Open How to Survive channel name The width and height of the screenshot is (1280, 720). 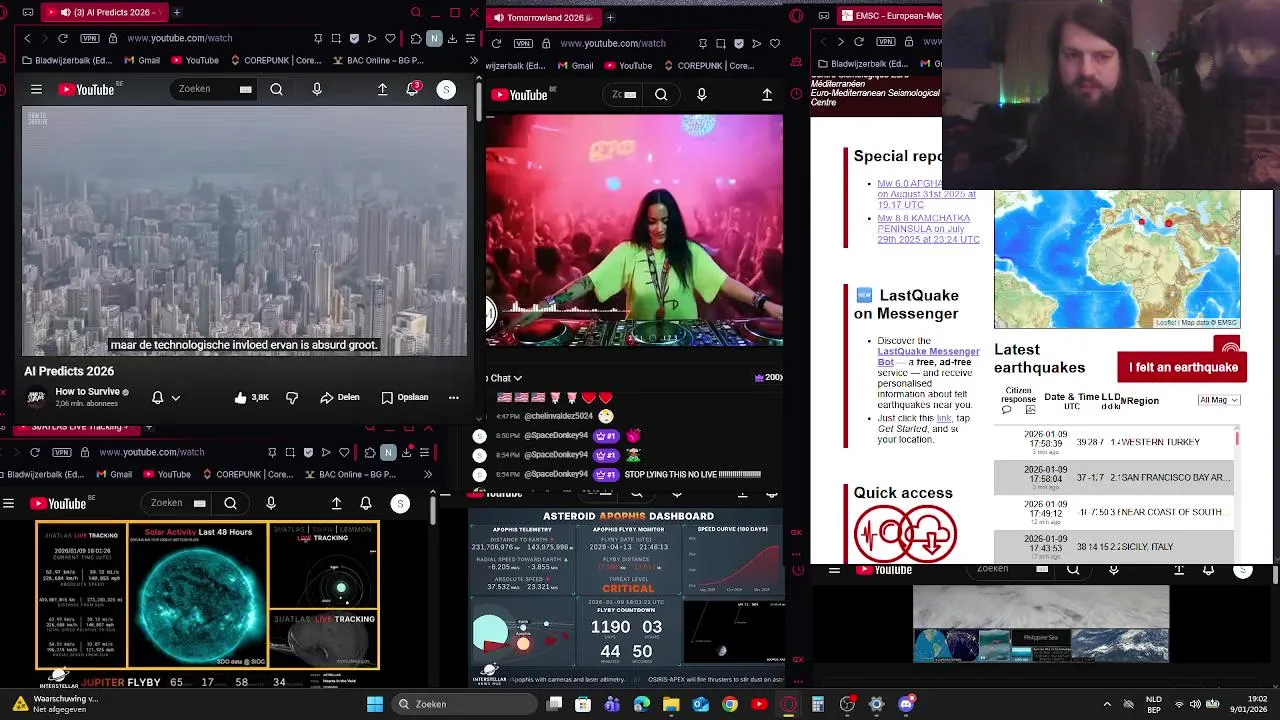(x=87, y=392)
